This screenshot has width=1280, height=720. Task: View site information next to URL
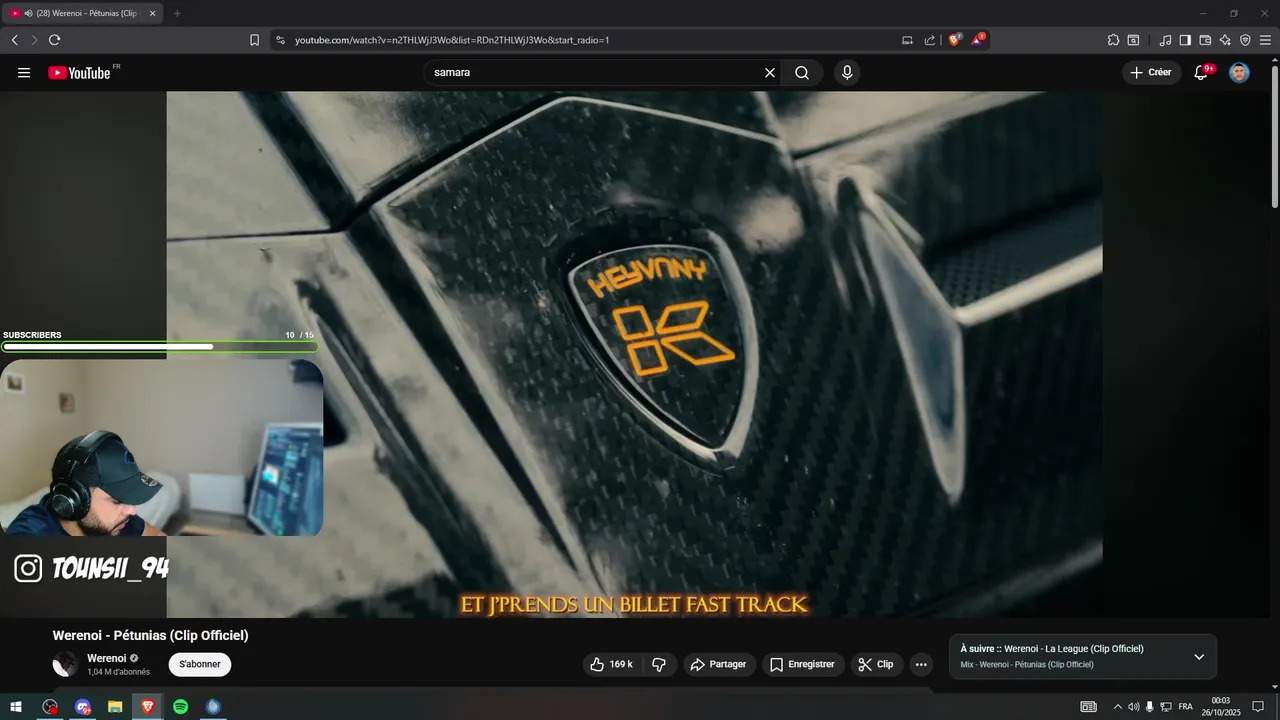280,40
